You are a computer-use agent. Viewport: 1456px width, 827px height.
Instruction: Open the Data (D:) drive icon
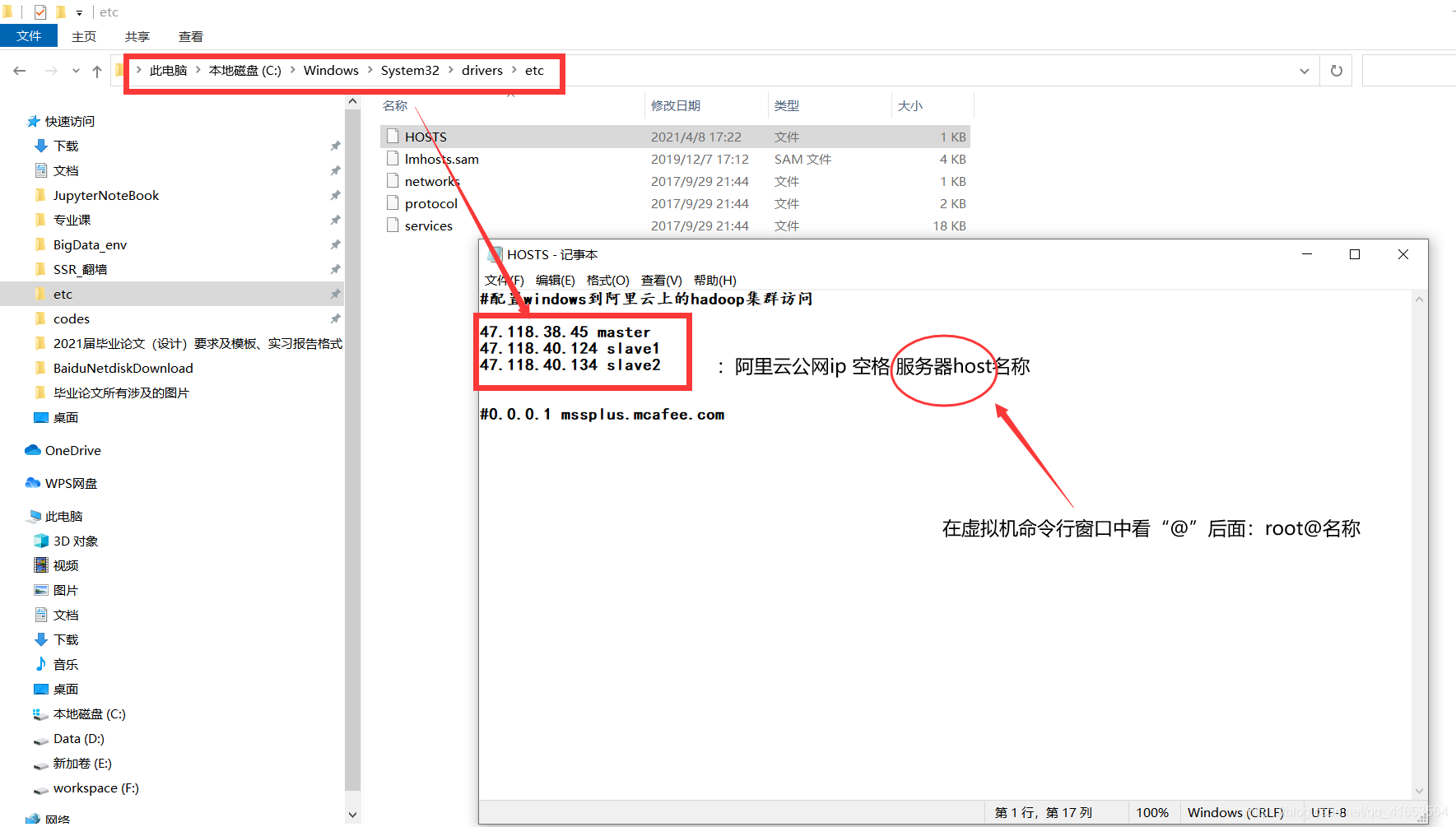point(41,740)
